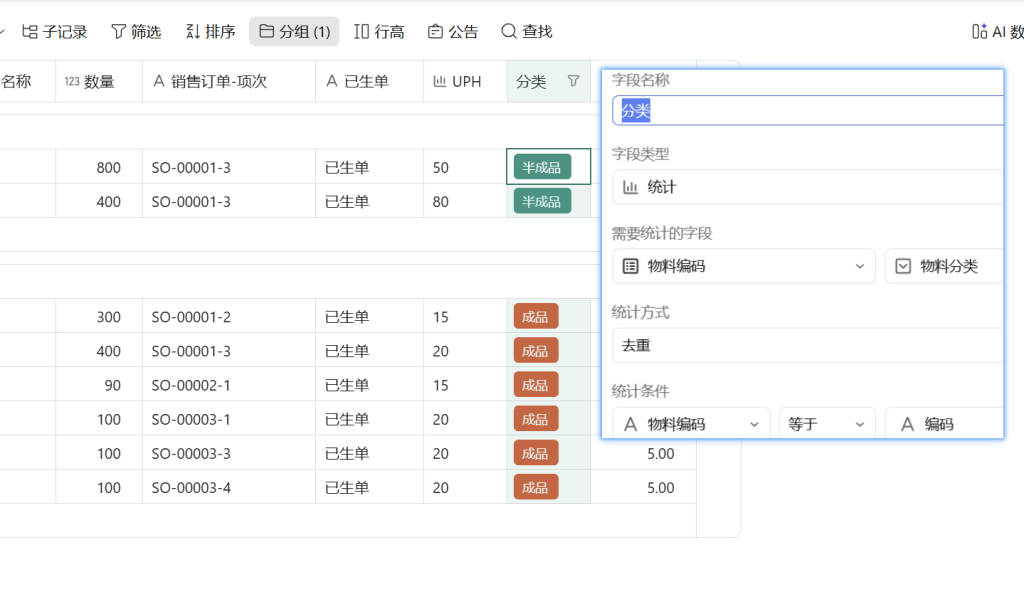
Task: Select the UPH column header
Action: click(x=465, y=81)
